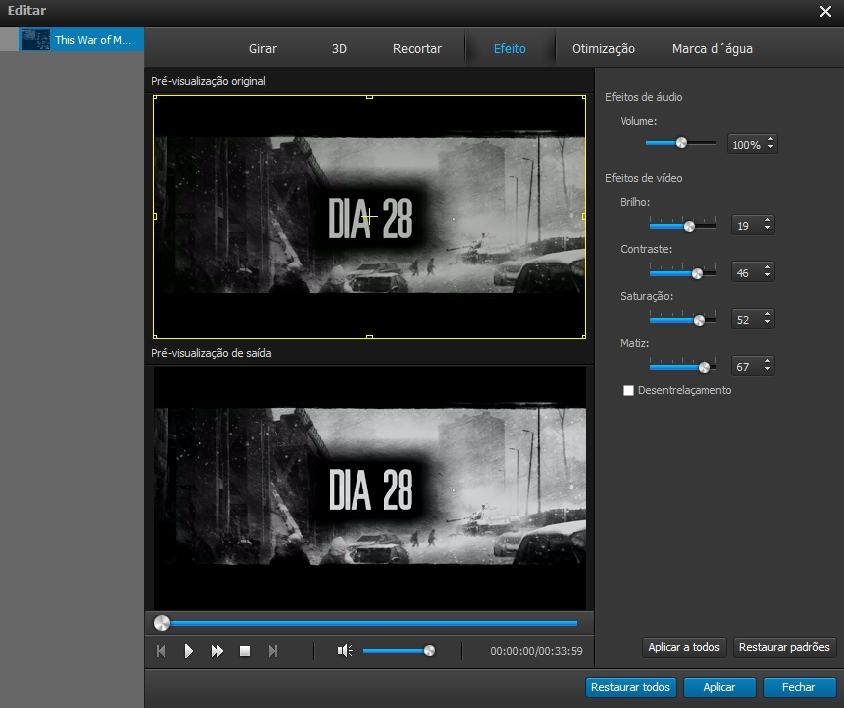Image resolution: width=844 pixels, height=708 pixels.
Task: Click the Saturação slider handle
Action: (699, 321)
